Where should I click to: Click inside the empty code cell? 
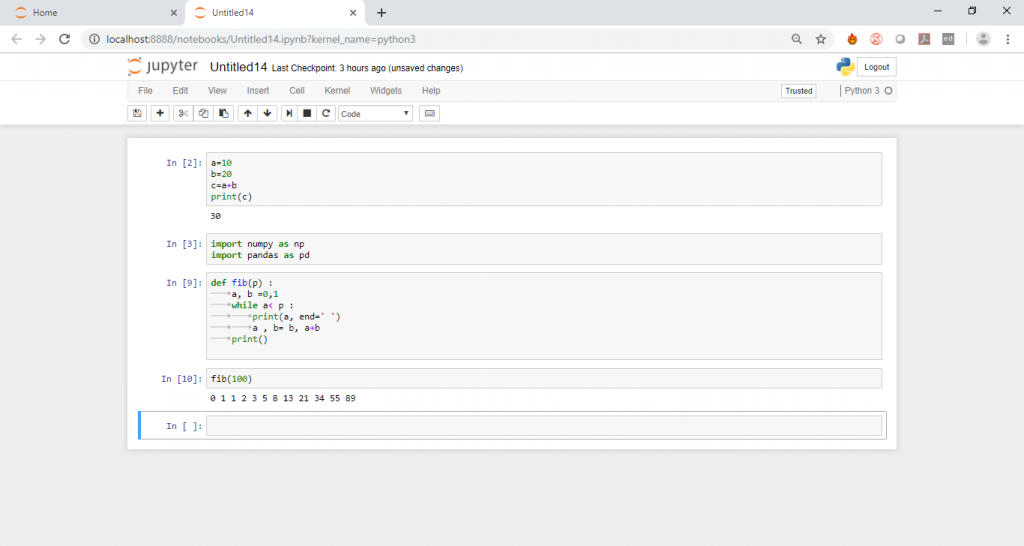(x=544, y=426)
